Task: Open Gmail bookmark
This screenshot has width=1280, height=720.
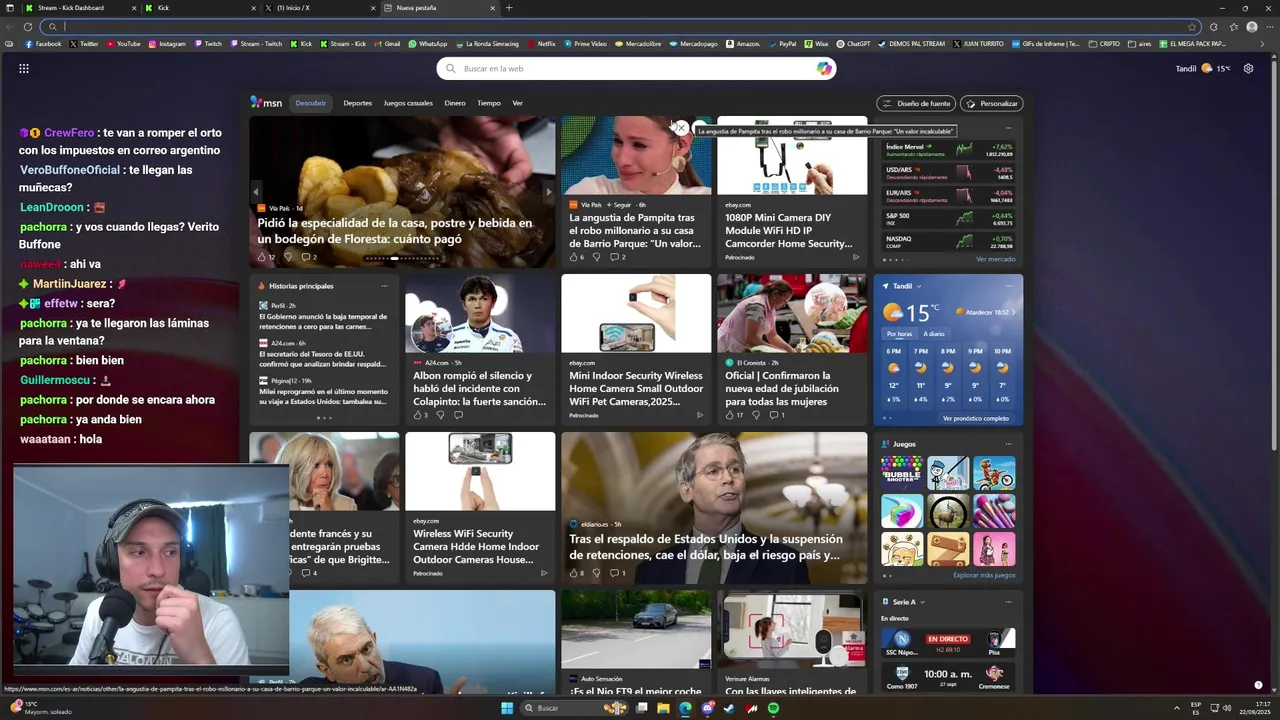Action: 387,44
